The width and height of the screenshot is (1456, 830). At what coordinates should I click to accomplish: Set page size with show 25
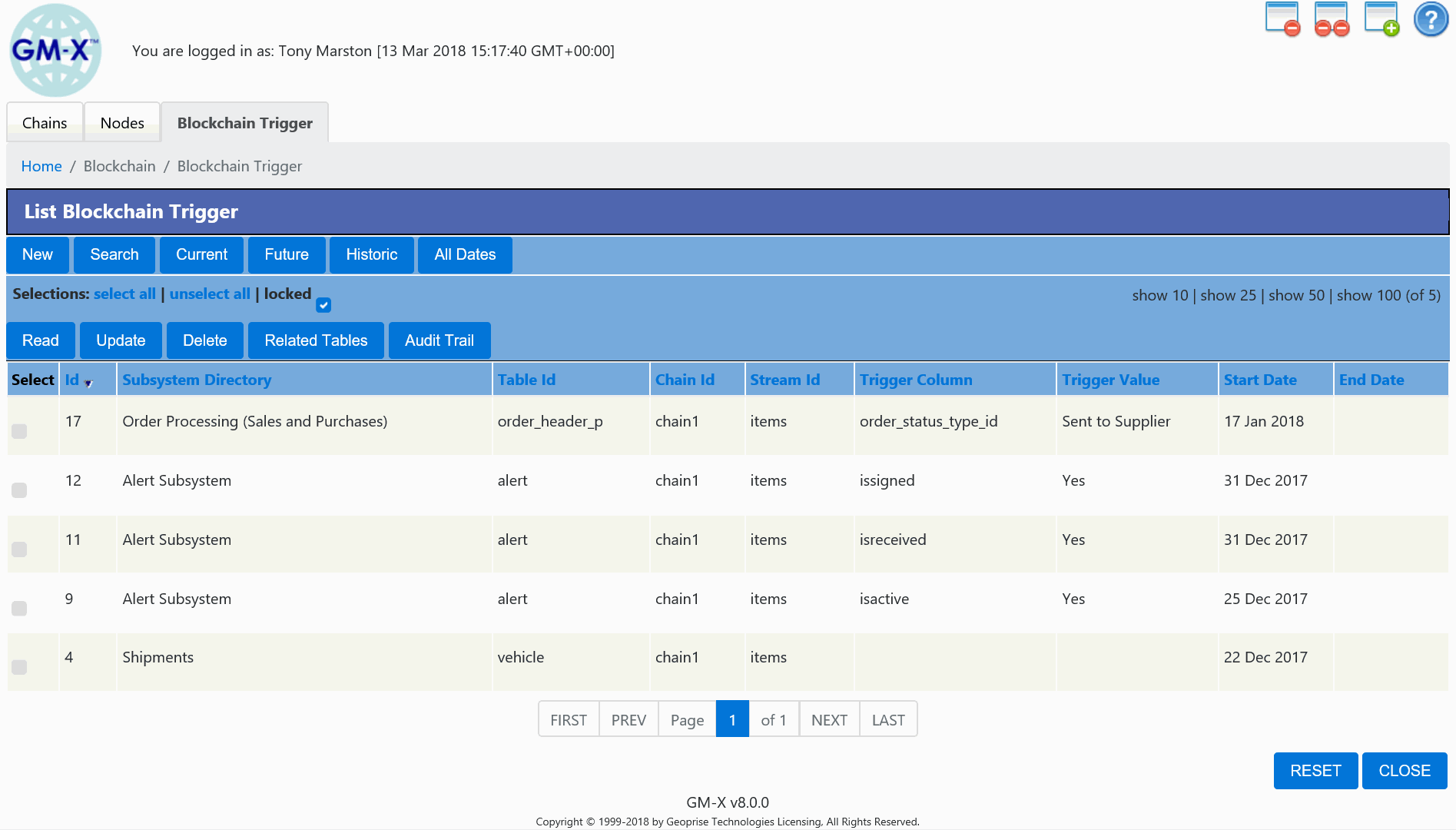coord(1229,295)
